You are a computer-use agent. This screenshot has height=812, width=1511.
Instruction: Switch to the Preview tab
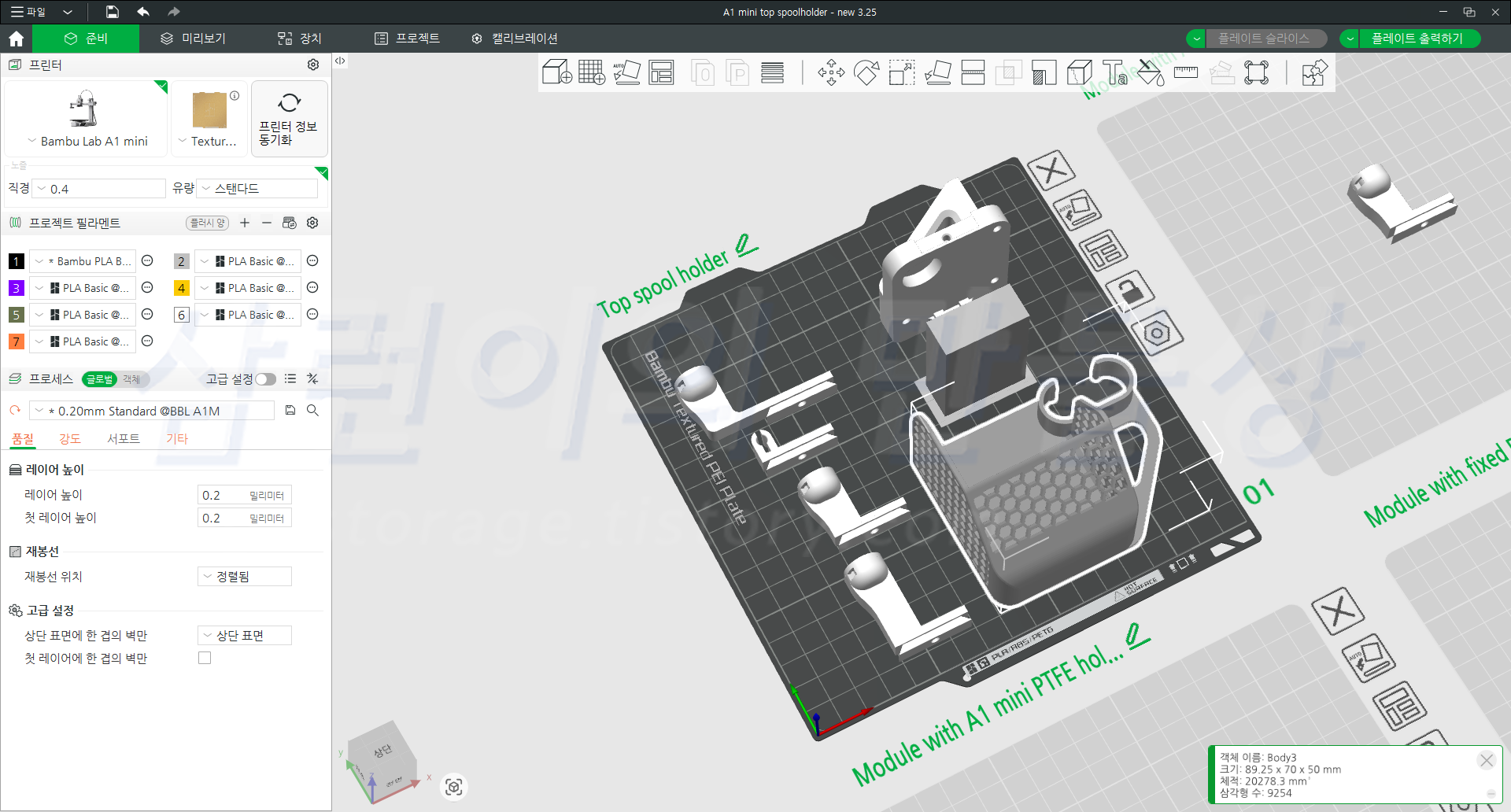pos(193,39)
